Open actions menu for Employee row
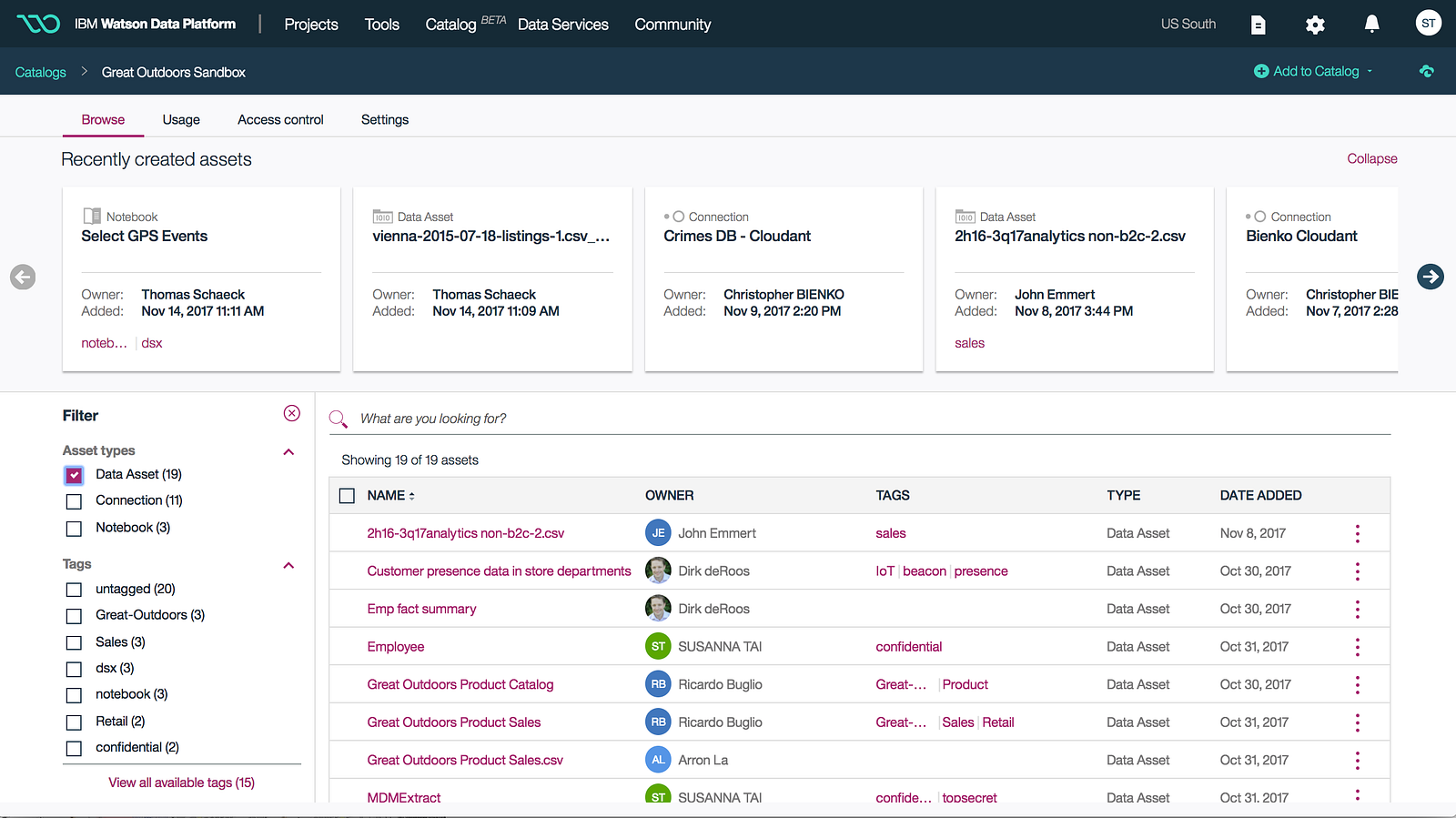 (1357, 647)
